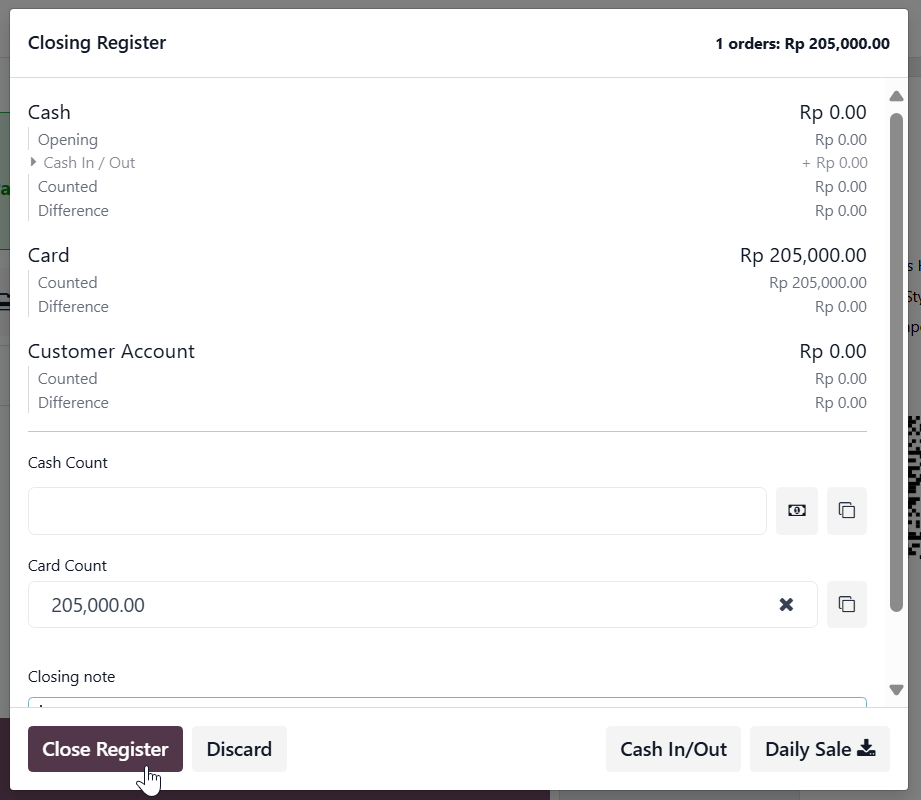Expand the Cash In / Out details
Viewport: 921px width, 800px height.
point(33,162)
